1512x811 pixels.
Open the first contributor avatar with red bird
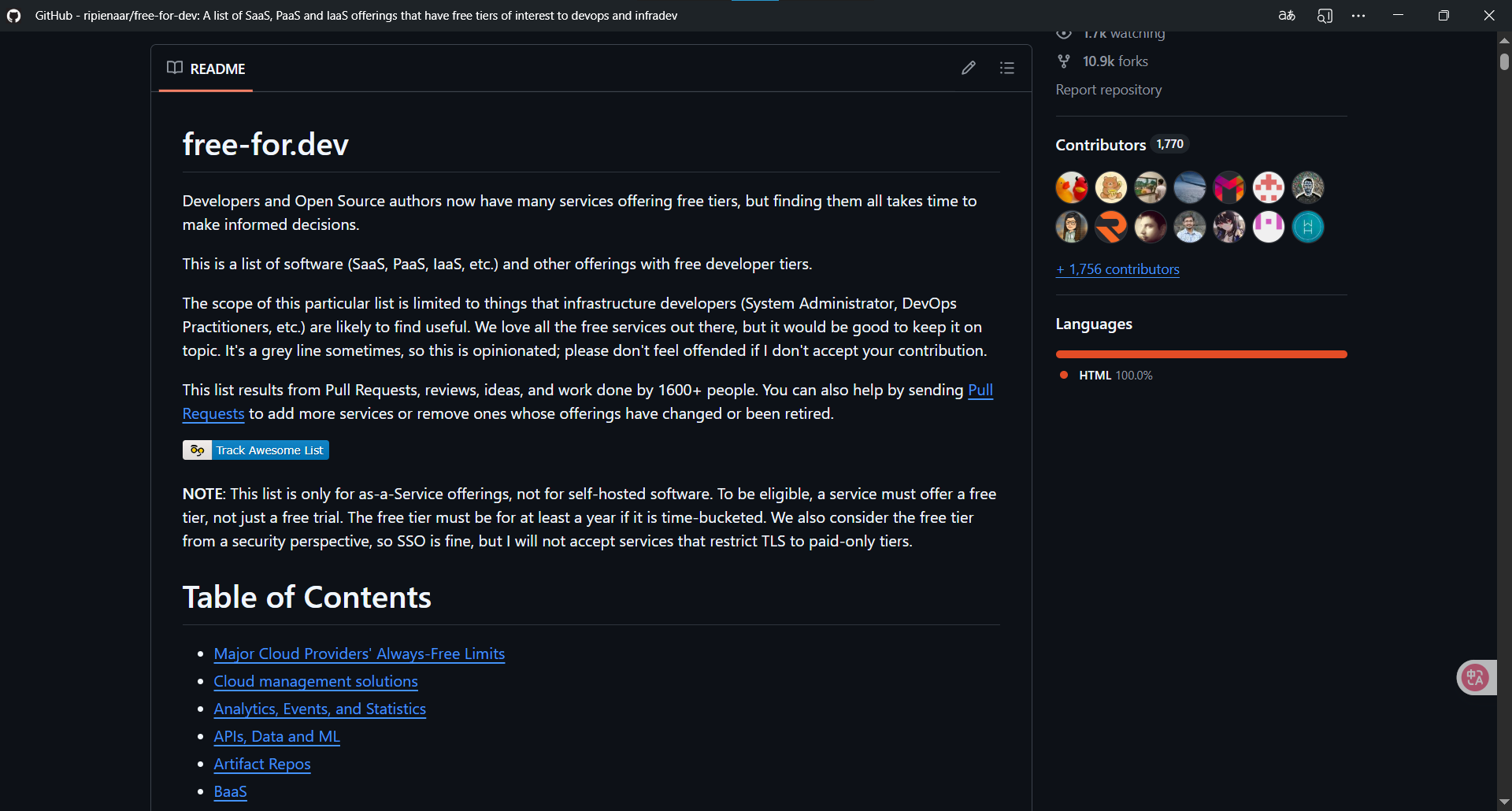pos(1072,187)
